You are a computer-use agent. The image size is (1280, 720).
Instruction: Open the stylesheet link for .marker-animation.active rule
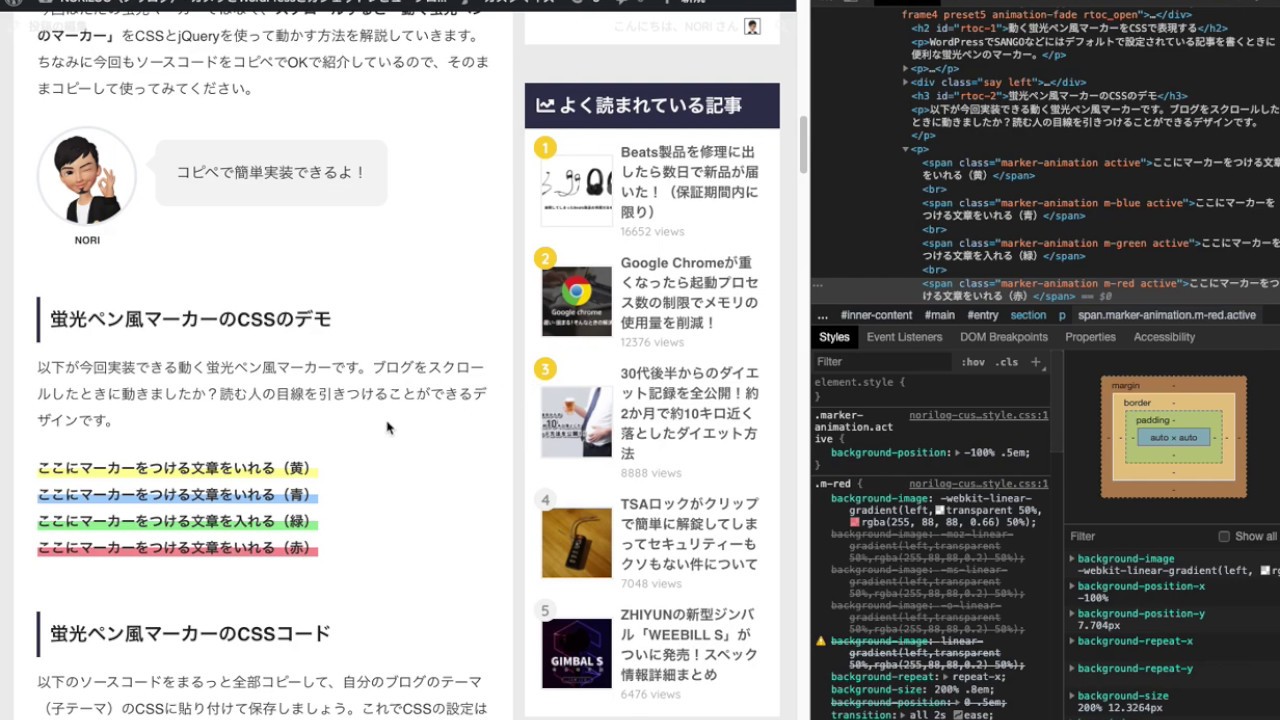(x=978, y=415)
